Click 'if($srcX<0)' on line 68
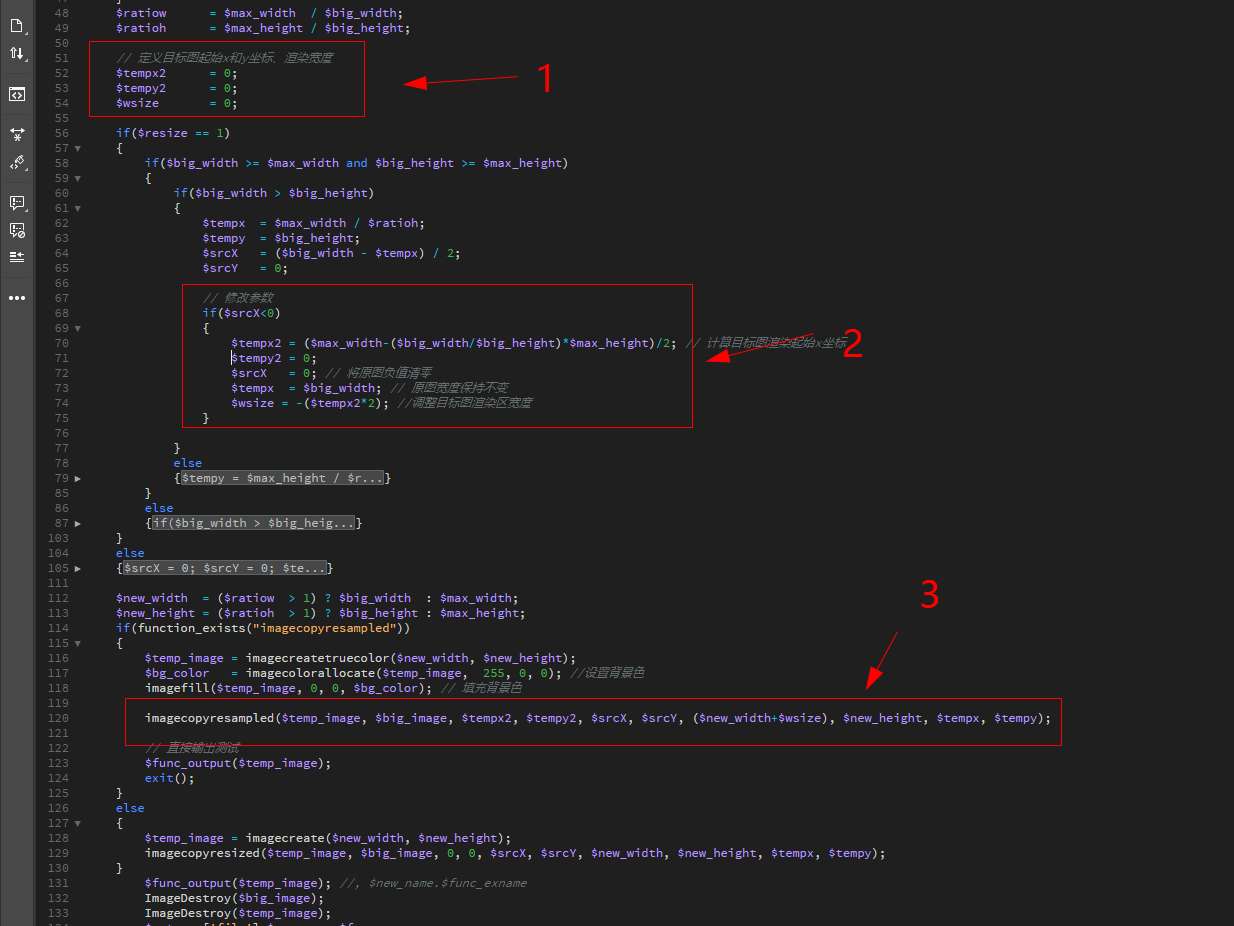1234x926 pixels. click(242, 313)
